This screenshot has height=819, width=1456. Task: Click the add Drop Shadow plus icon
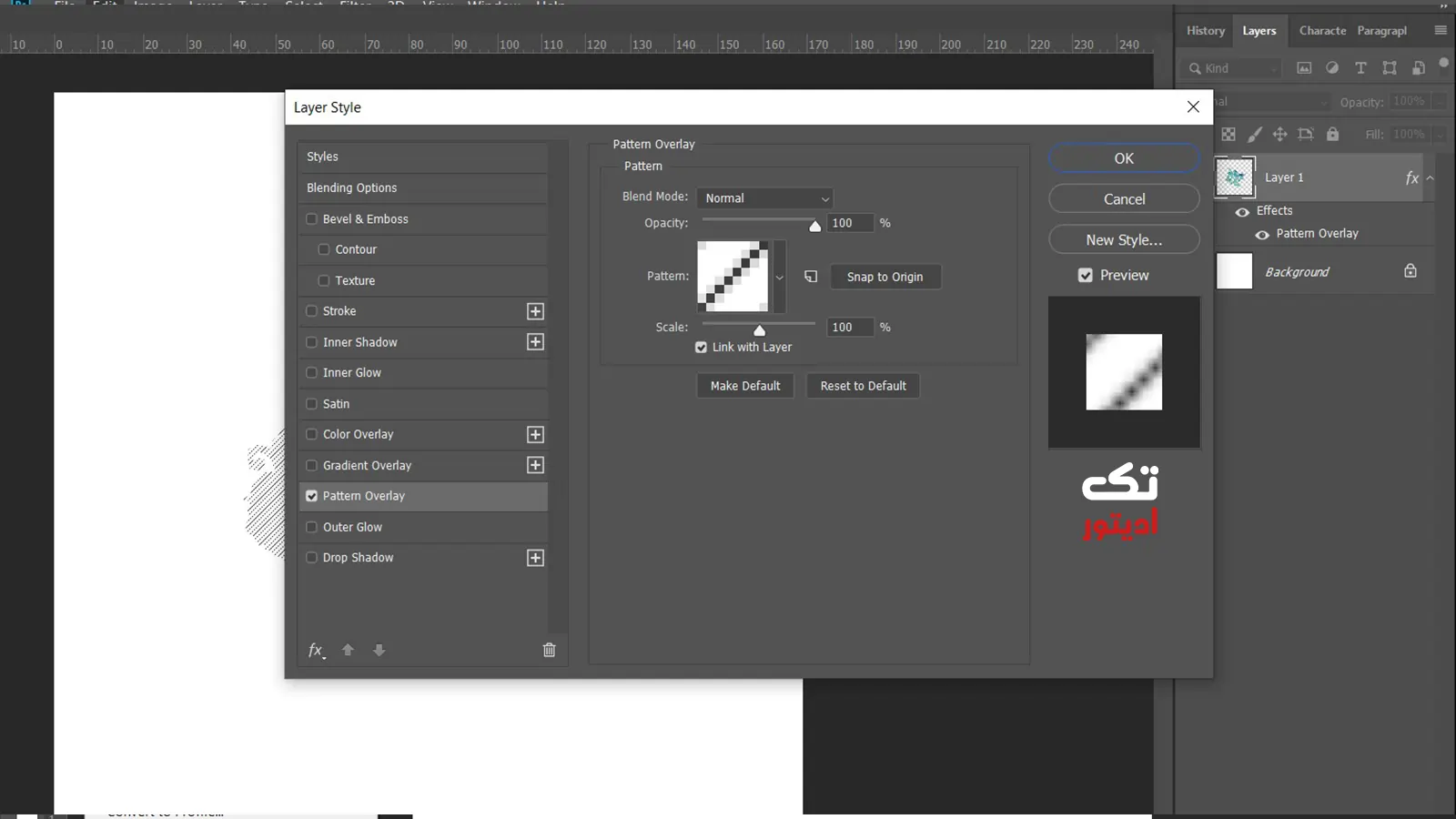[535, 558]
